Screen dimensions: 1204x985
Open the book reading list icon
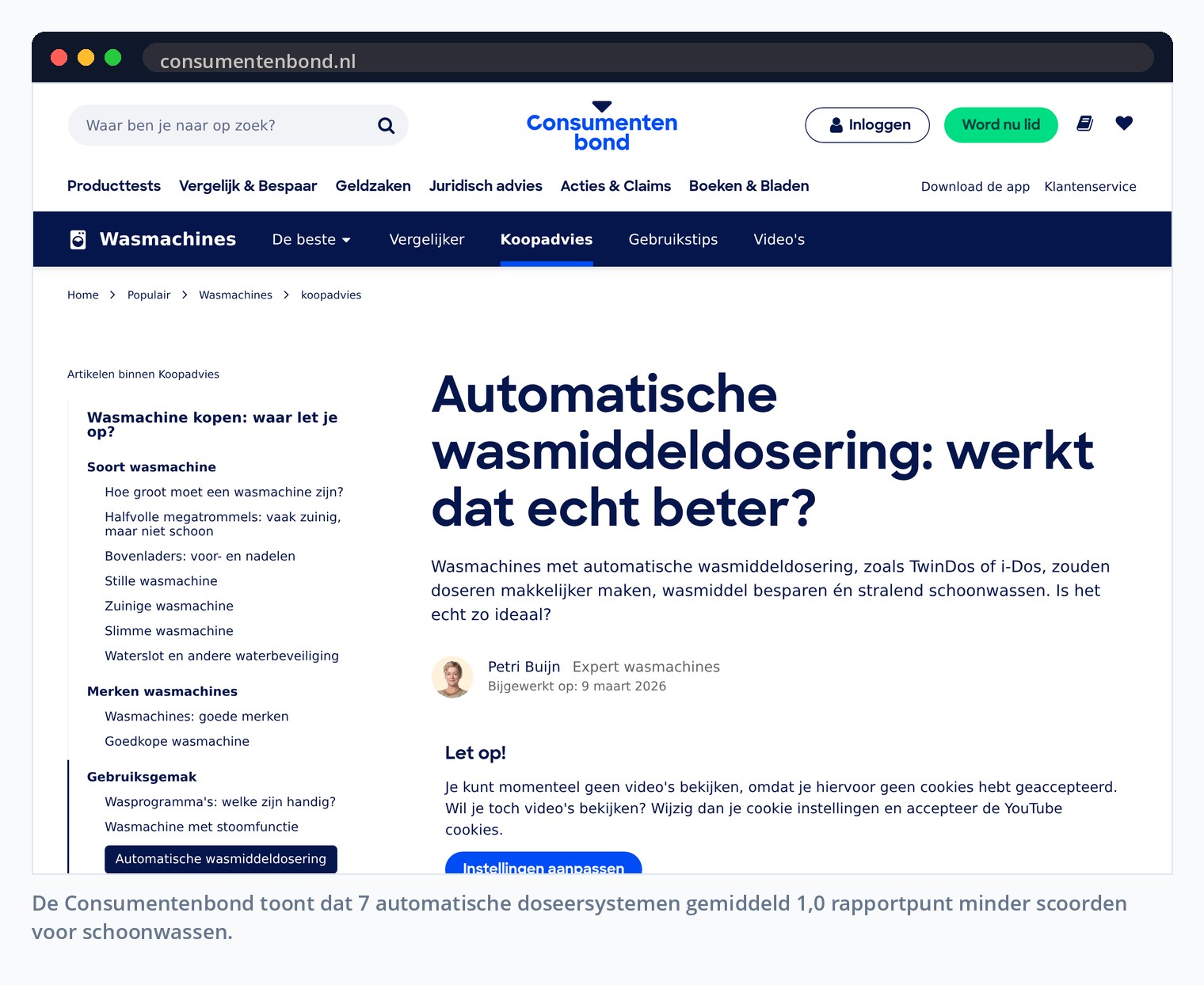(1085, 124)
